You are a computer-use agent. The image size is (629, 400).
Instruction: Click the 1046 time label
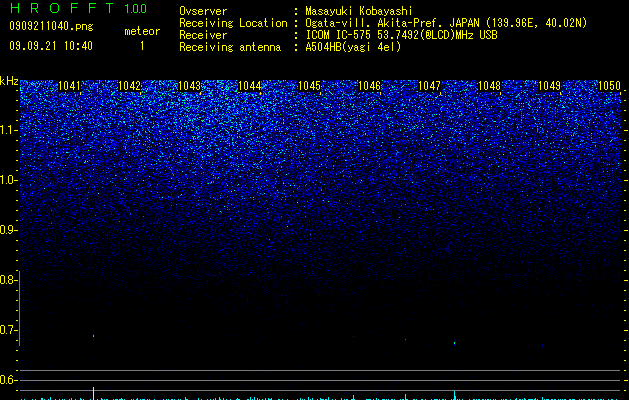coord(369,86)
